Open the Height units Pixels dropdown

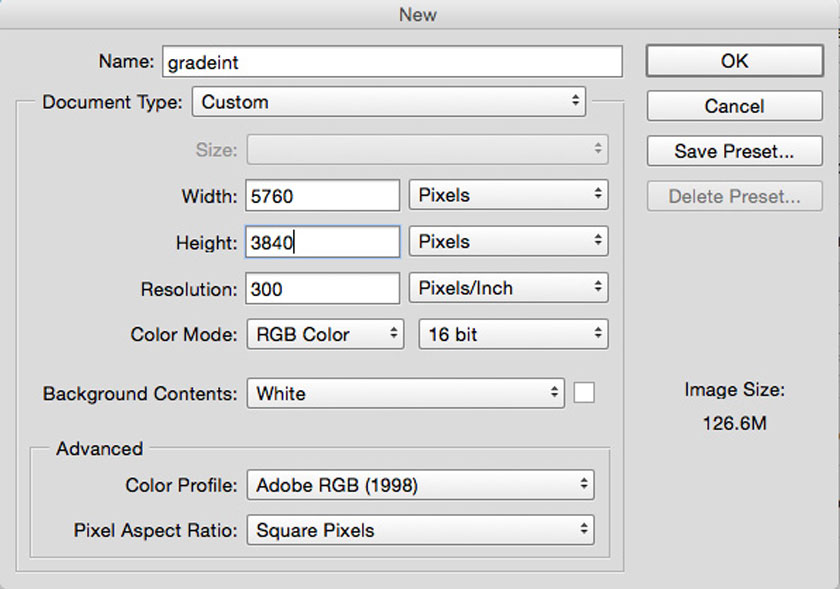(x=508, y=242)
